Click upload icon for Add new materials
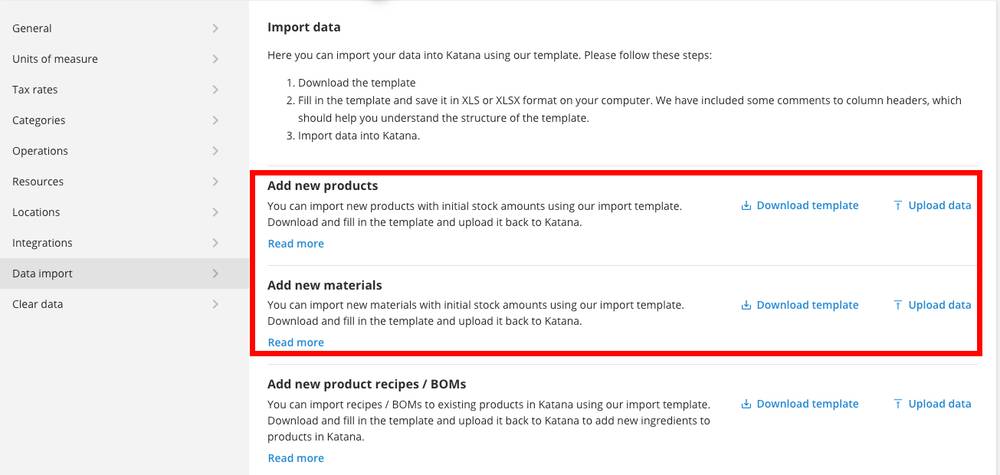Viewport: 1000px width, 475px height. point(897,305)
